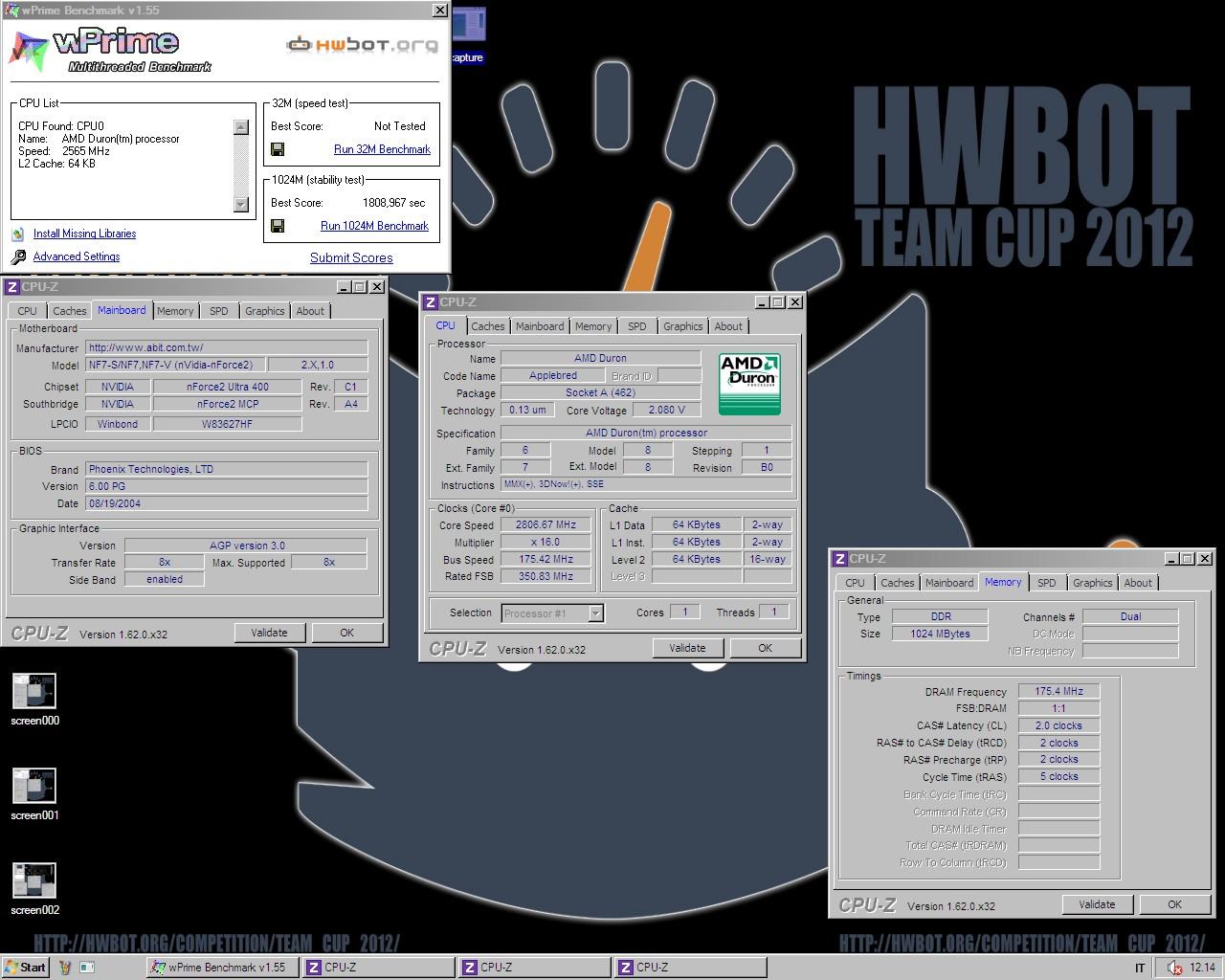Select the first CPU-Z taskbar button
This screenshot has height=980, width=1225.
[378, 967]
